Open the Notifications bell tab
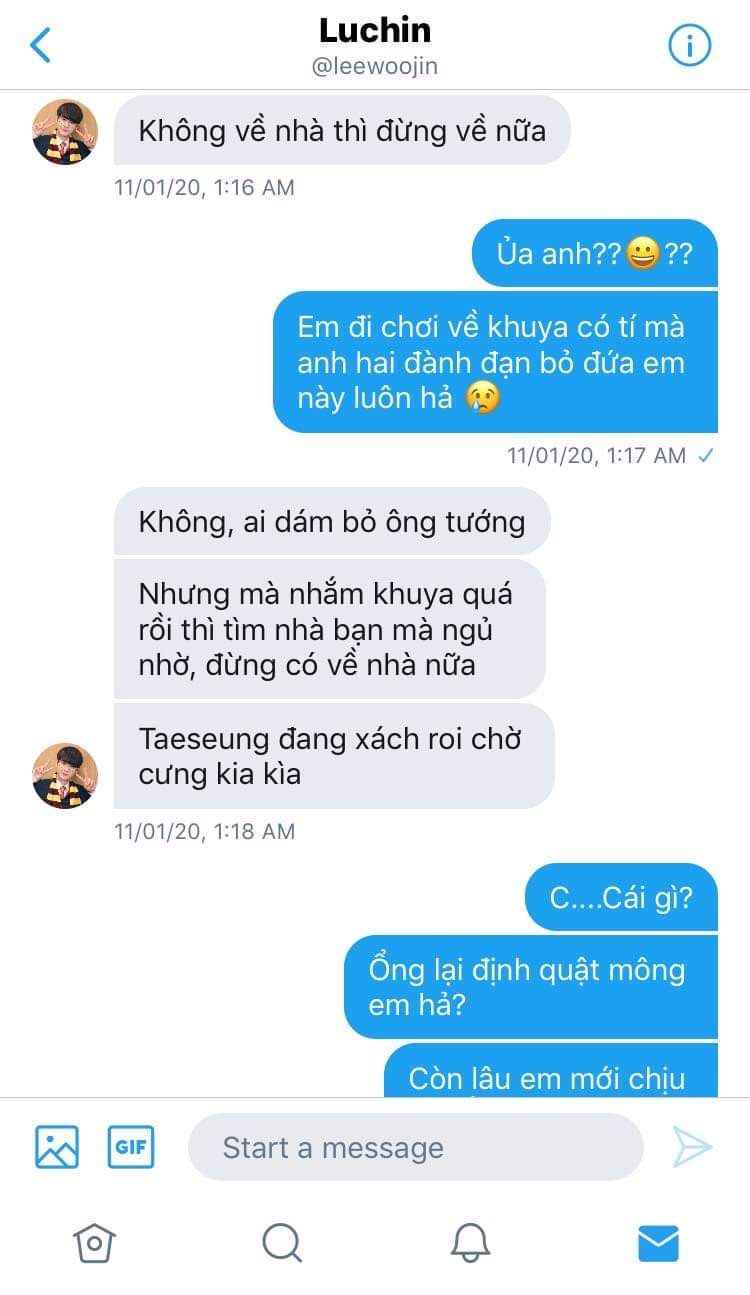Screen dimensions: 750x1295 click(x=470, y=1243)
